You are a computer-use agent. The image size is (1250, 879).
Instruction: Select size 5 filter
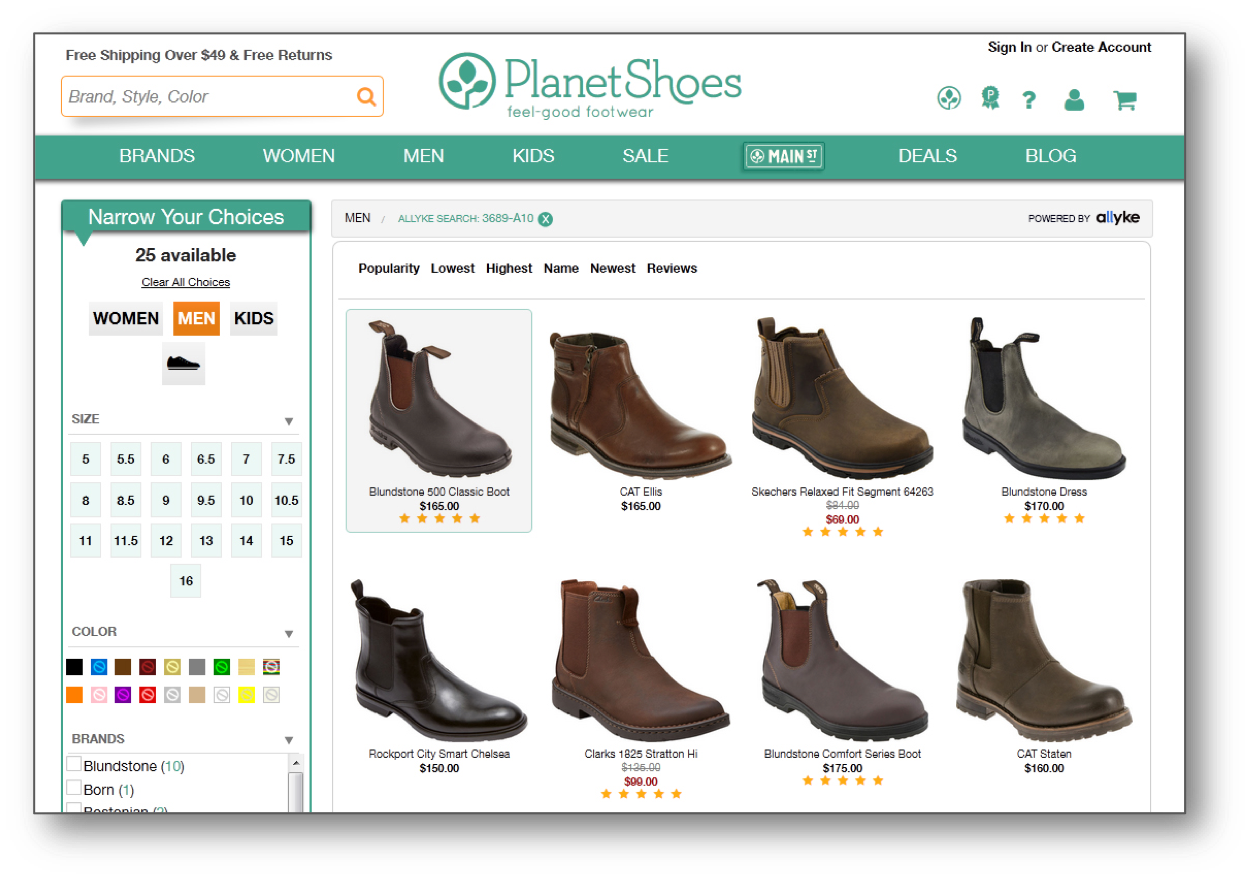pos(86,460)
